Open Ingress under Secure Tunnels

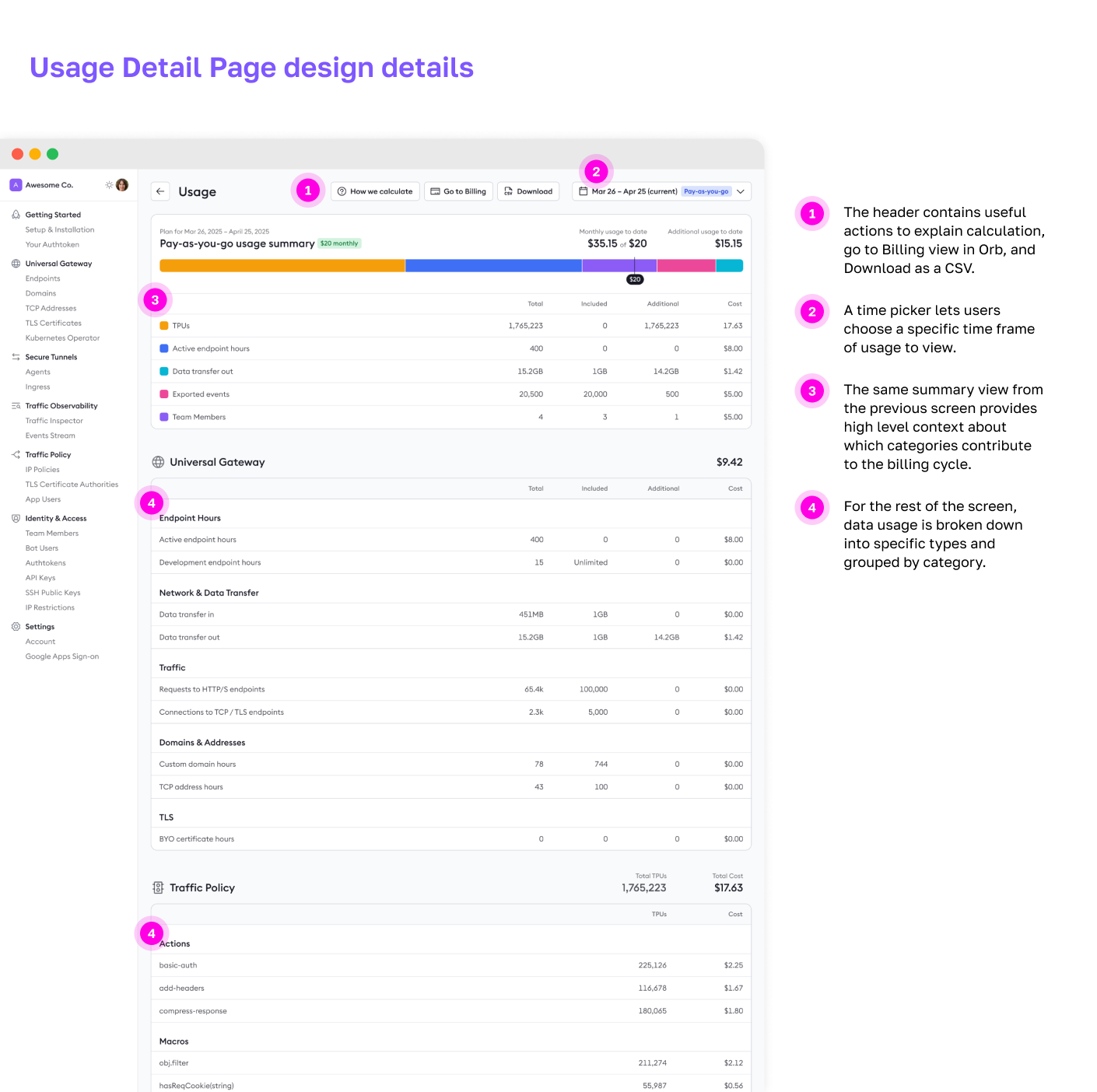coord(37,387)
